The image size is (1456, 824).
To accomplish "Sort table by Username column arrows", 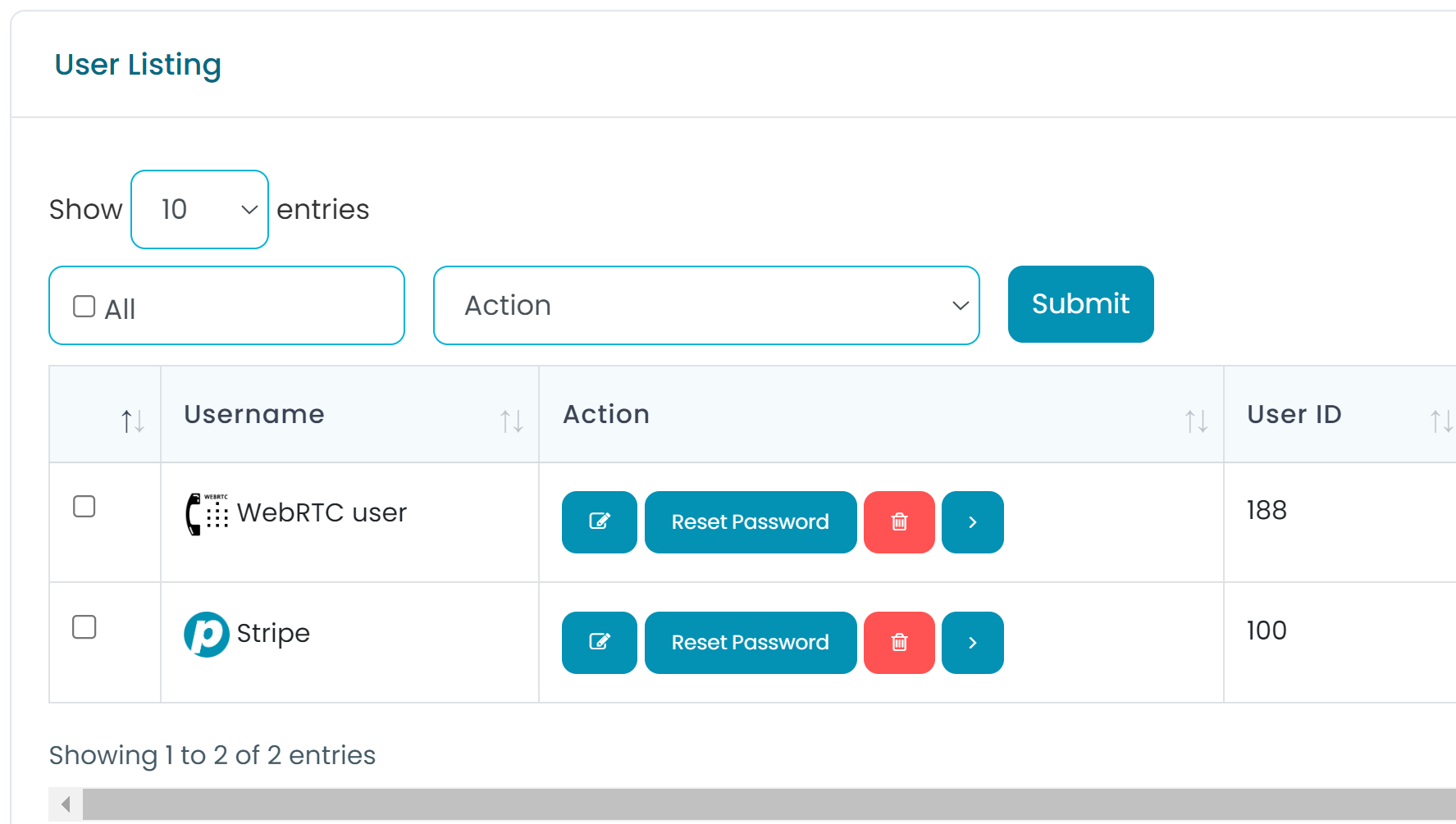I will [x=512, y=421].
